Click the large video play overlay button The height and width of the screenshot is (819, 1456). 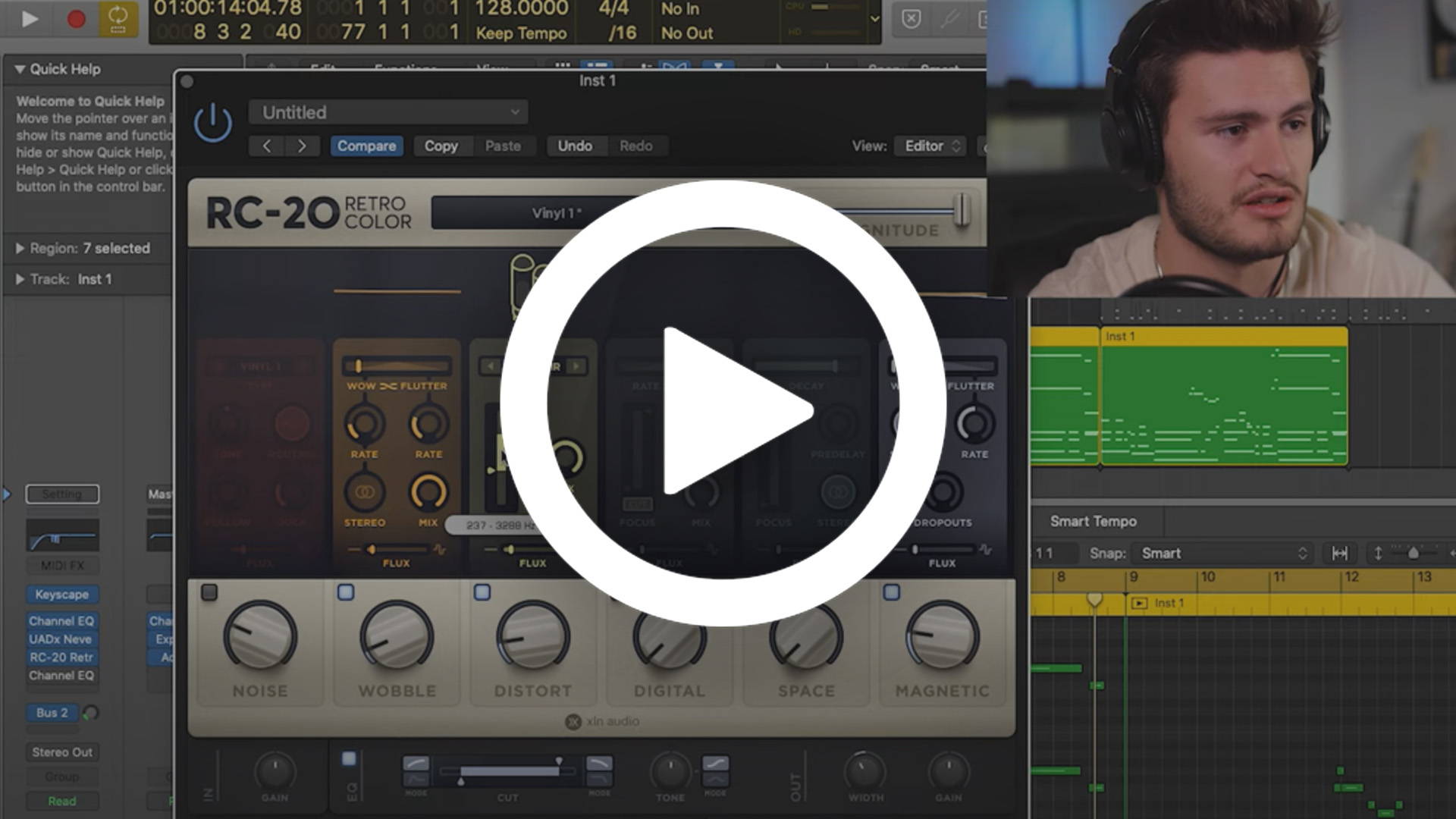coord(723,403)
